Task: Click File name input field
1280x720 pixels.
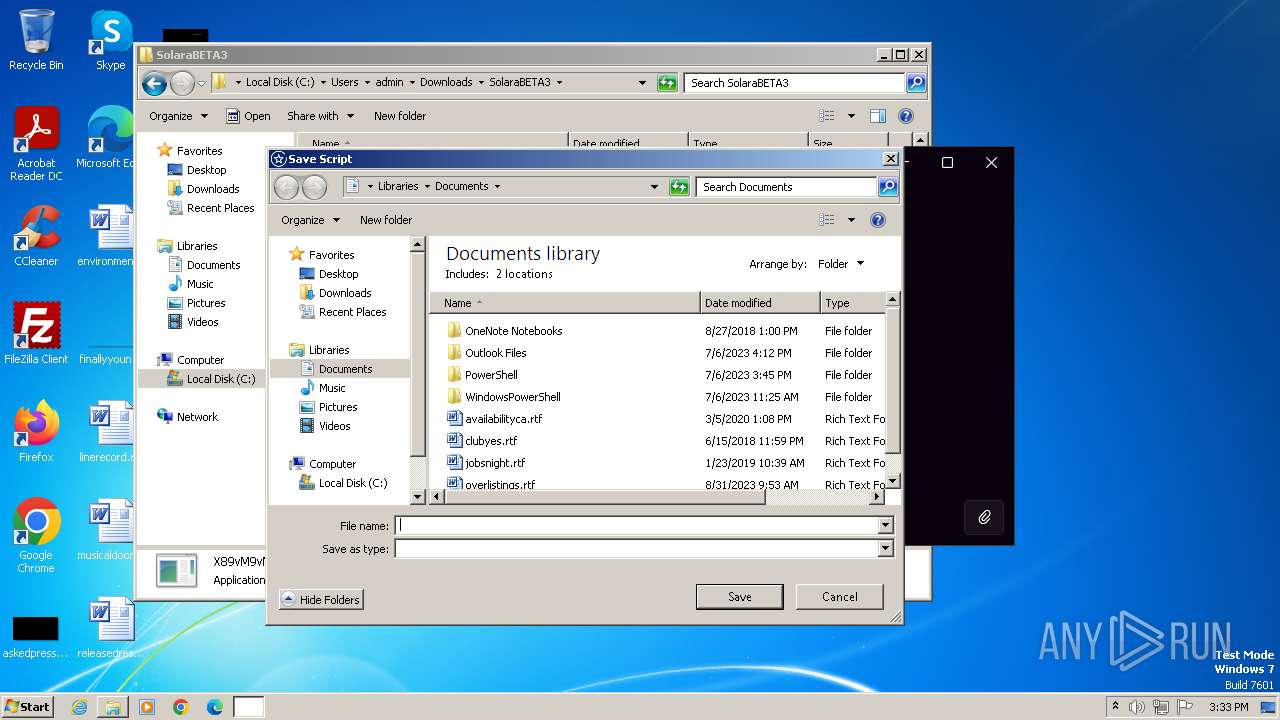Action: click(636, 526)
